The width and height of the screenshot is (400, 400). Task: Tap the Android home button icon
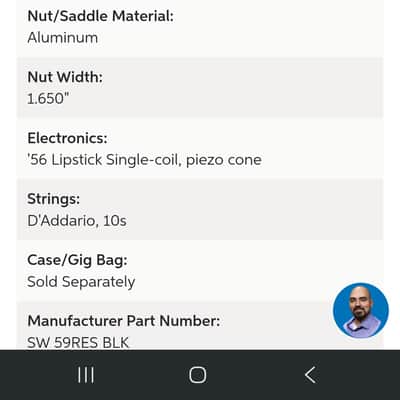pos(198,375)
